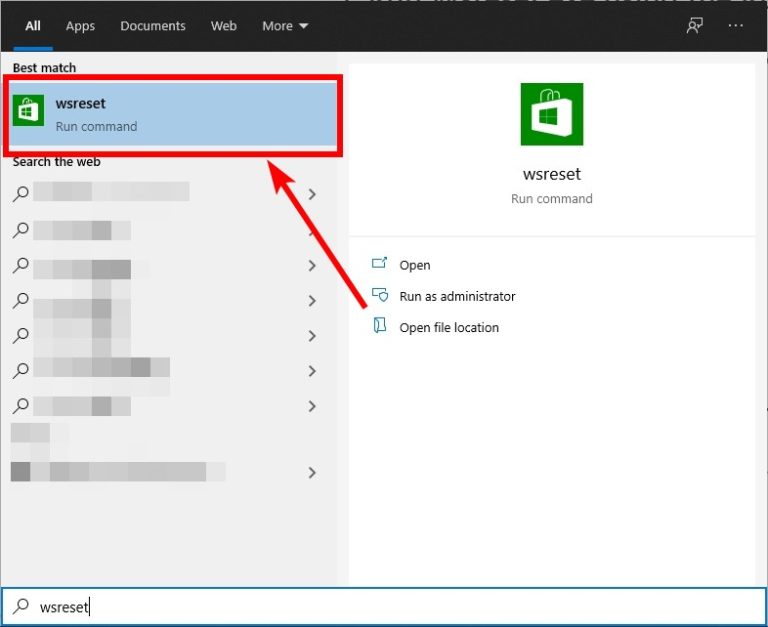This screenshot has height=627, width=768.
Task: Click the large wsreset Store icon in preview pane
Action: click(551, 114)
